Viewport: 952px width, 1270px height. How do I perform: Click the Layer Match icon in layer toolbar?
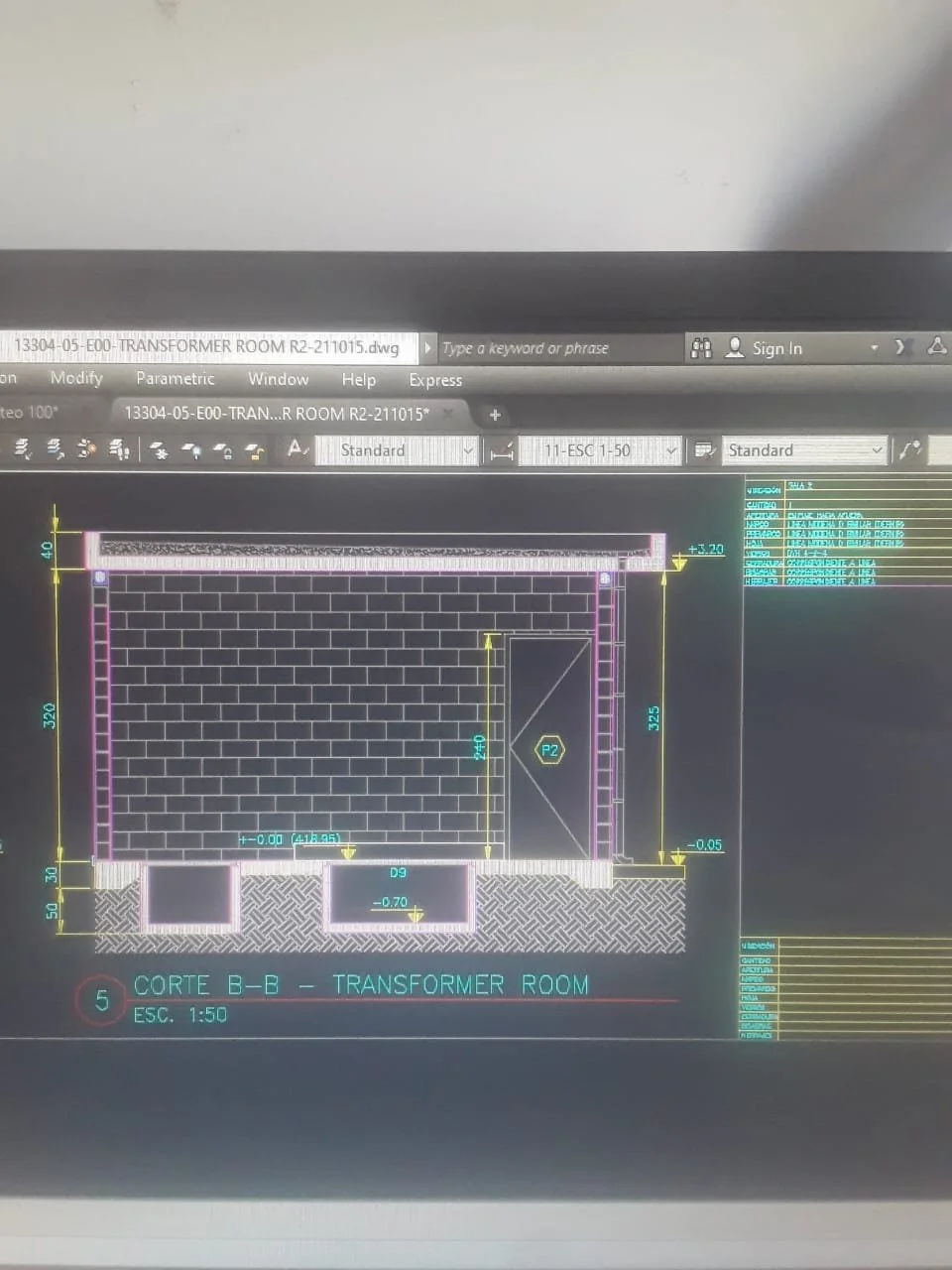[x=22, y=449]
